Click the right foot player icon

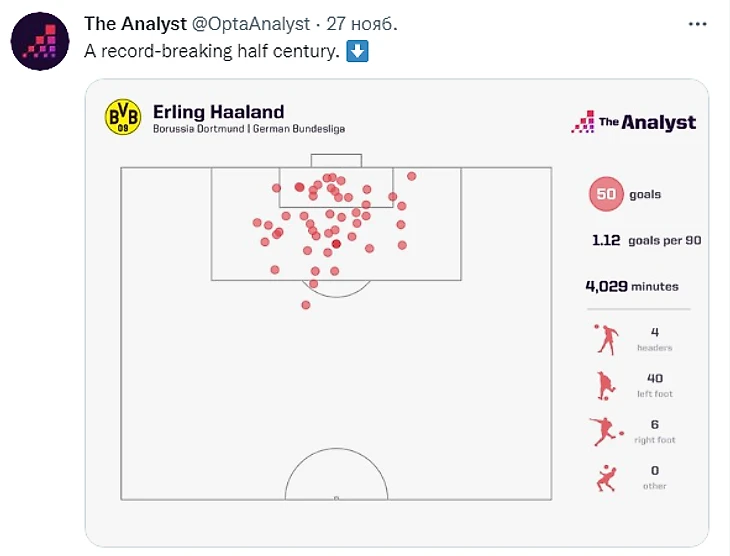point(604,431)
